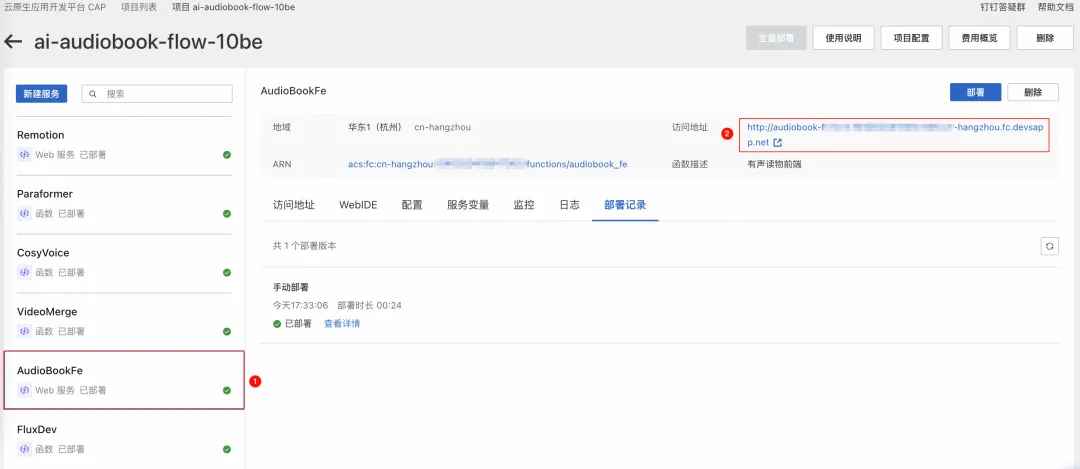
Task: Click the refresh icon for deployment versions
Action: coord(1049,247)
